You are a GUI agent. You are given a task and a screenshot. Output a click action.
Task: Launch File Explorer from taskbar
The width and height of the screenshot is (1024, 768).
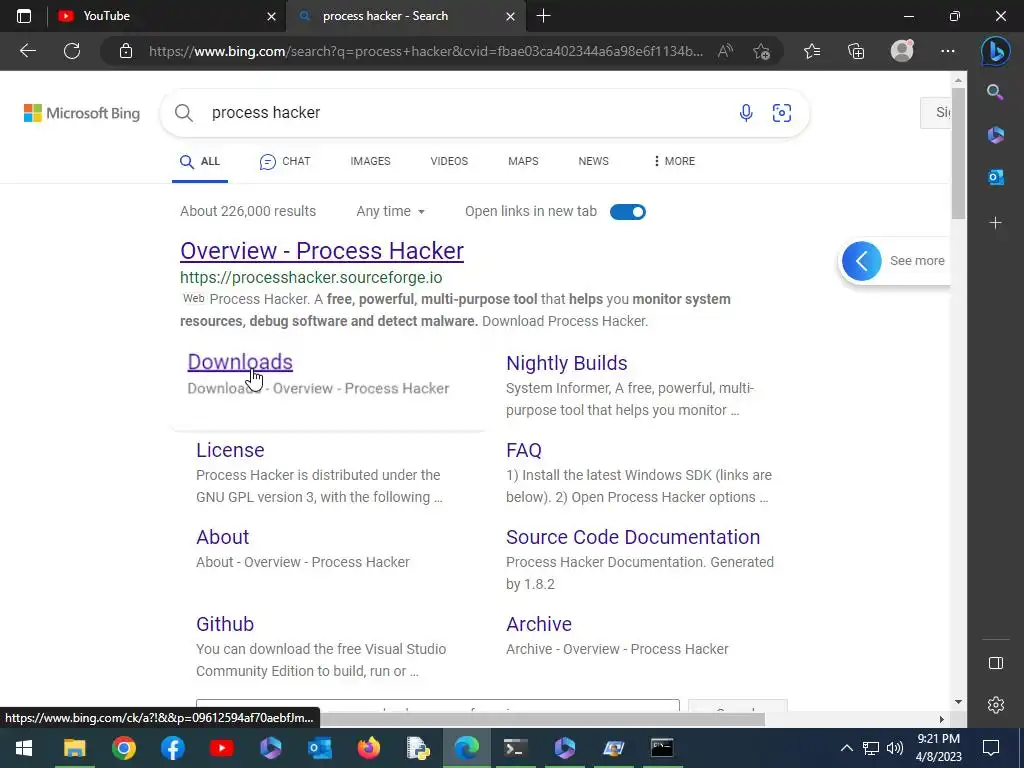74,748
